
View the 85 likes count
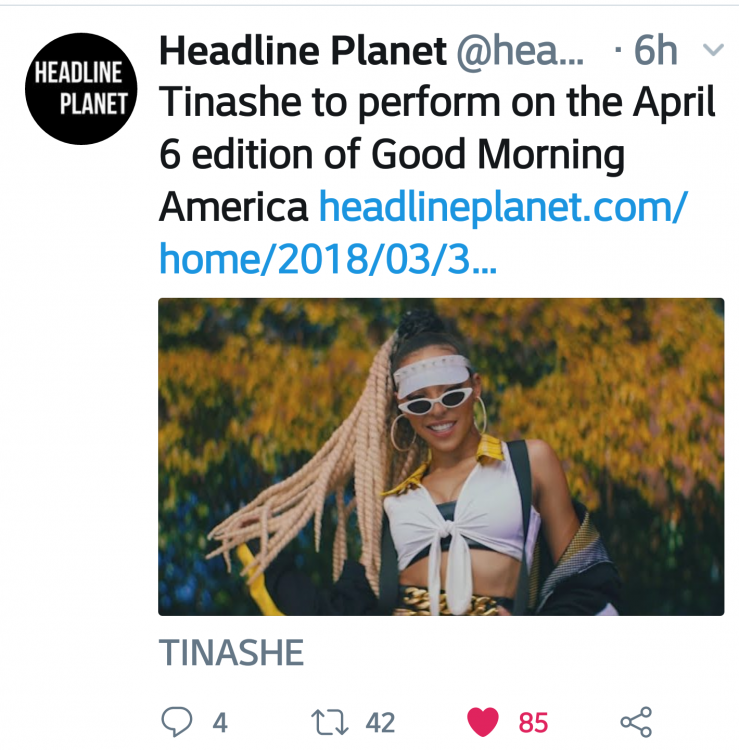click(533, 722)
